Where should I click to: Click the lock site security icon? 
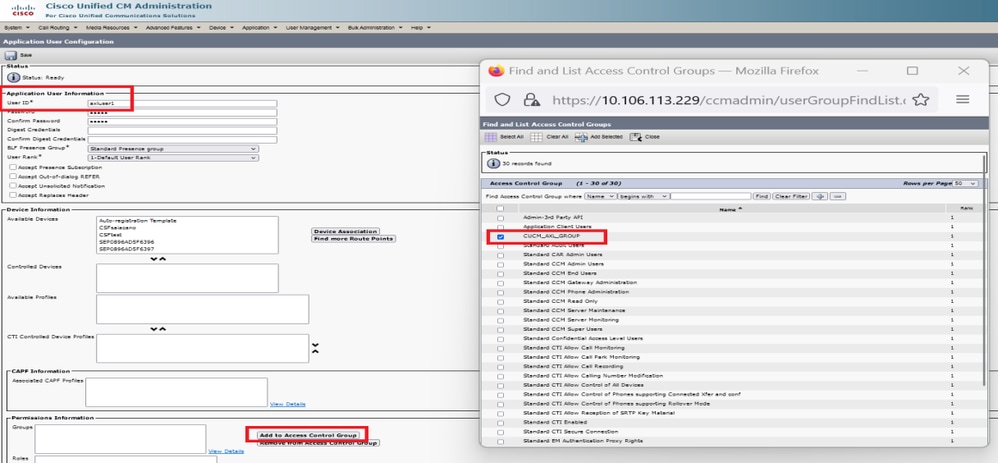pos(531,99)
